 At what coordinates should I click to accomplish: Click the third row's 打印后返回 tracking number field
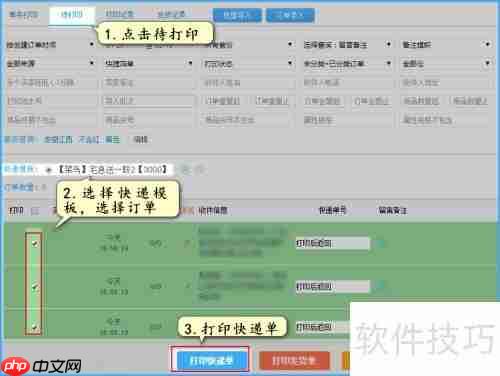(323, 327)
